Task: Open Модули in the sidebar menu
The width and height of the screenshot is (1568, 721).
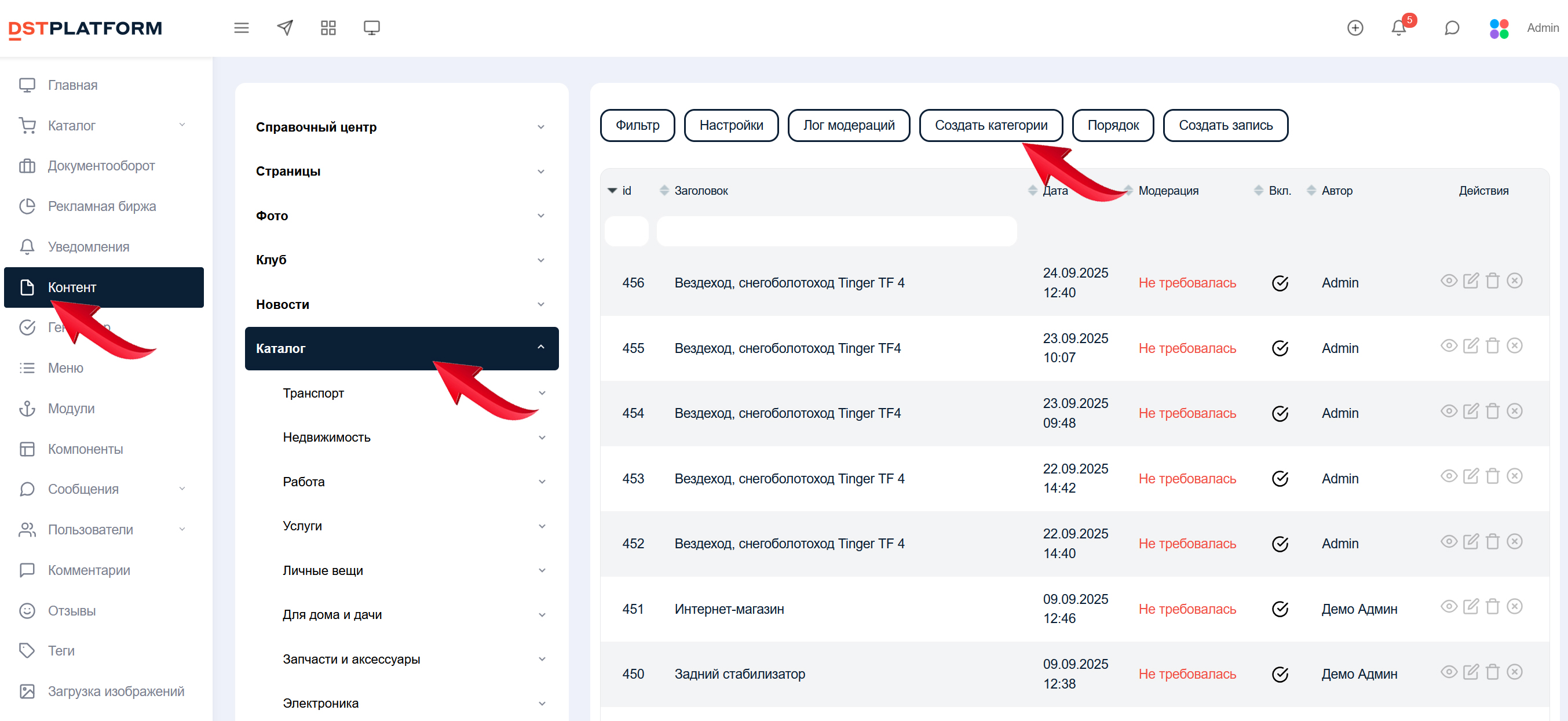Action: click(71, 409)
